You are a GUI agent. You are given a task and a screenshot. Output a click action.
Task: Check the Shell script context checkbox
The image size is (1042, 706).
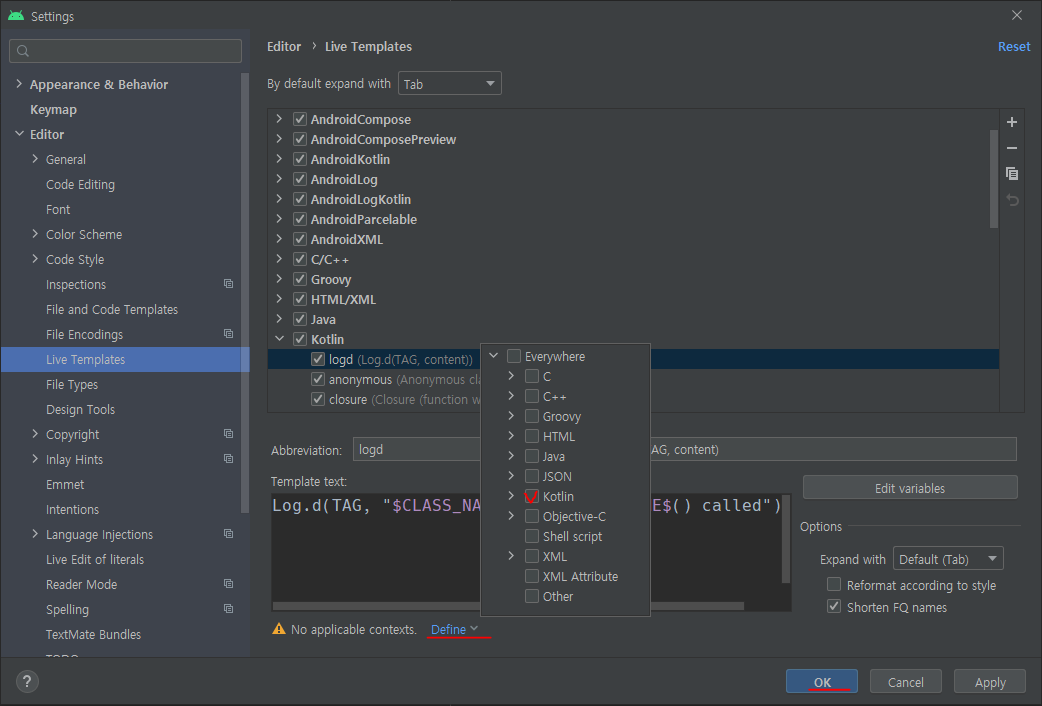tap(532, 536)
